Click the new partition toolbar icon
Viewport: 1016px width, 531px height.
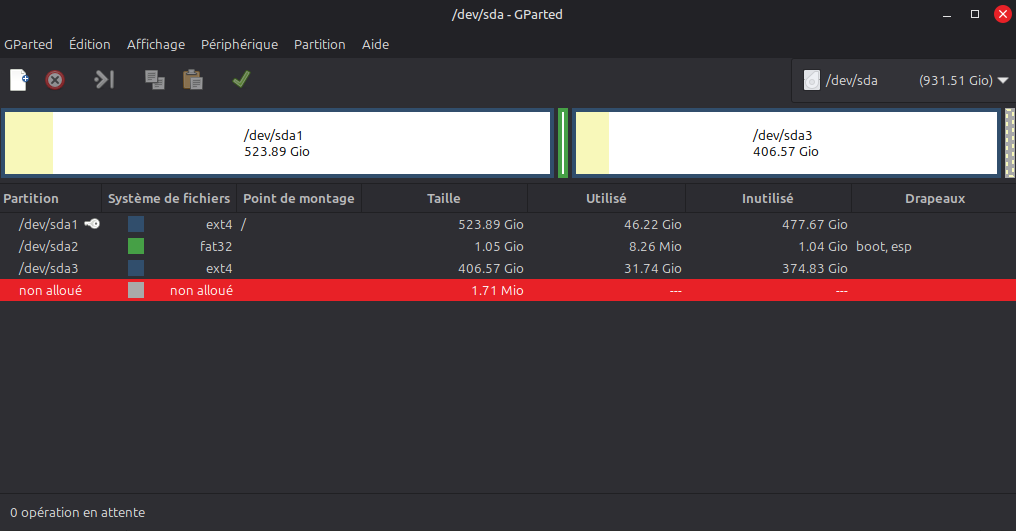[x=19, y=79]
